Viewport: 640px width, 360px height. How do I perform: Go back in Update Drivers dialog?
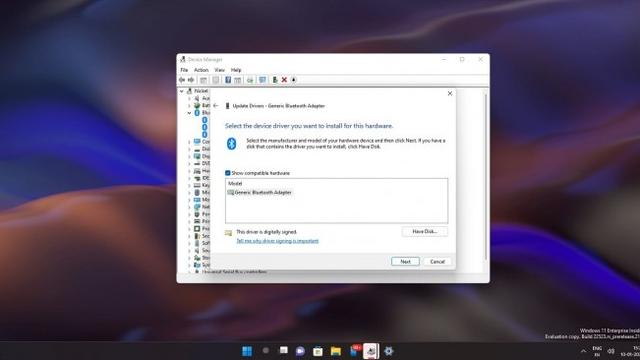(x=216, y=106)
